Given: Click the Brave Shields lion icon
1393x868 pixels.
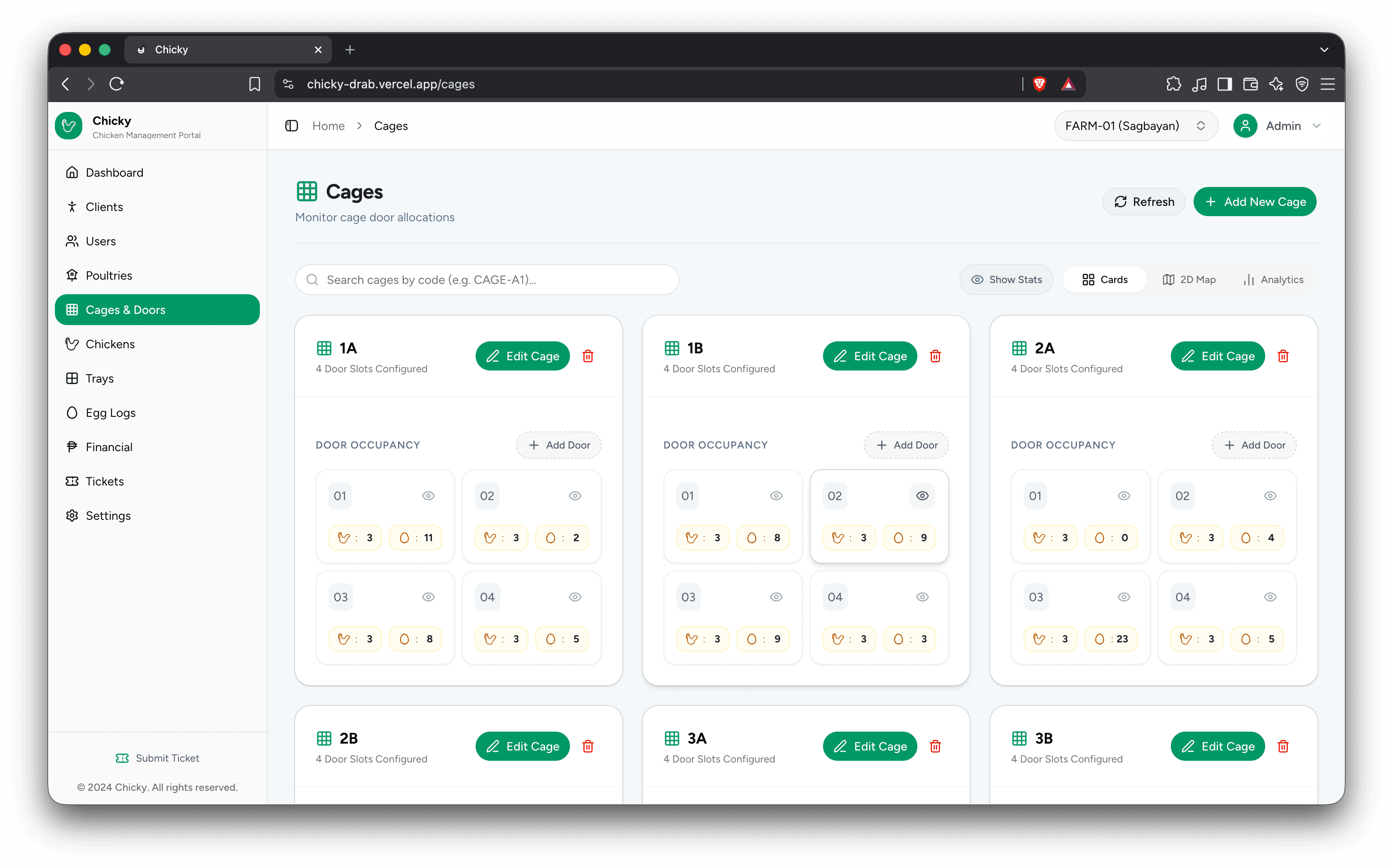Looking at the screenshot, I should click(1039, 84).
